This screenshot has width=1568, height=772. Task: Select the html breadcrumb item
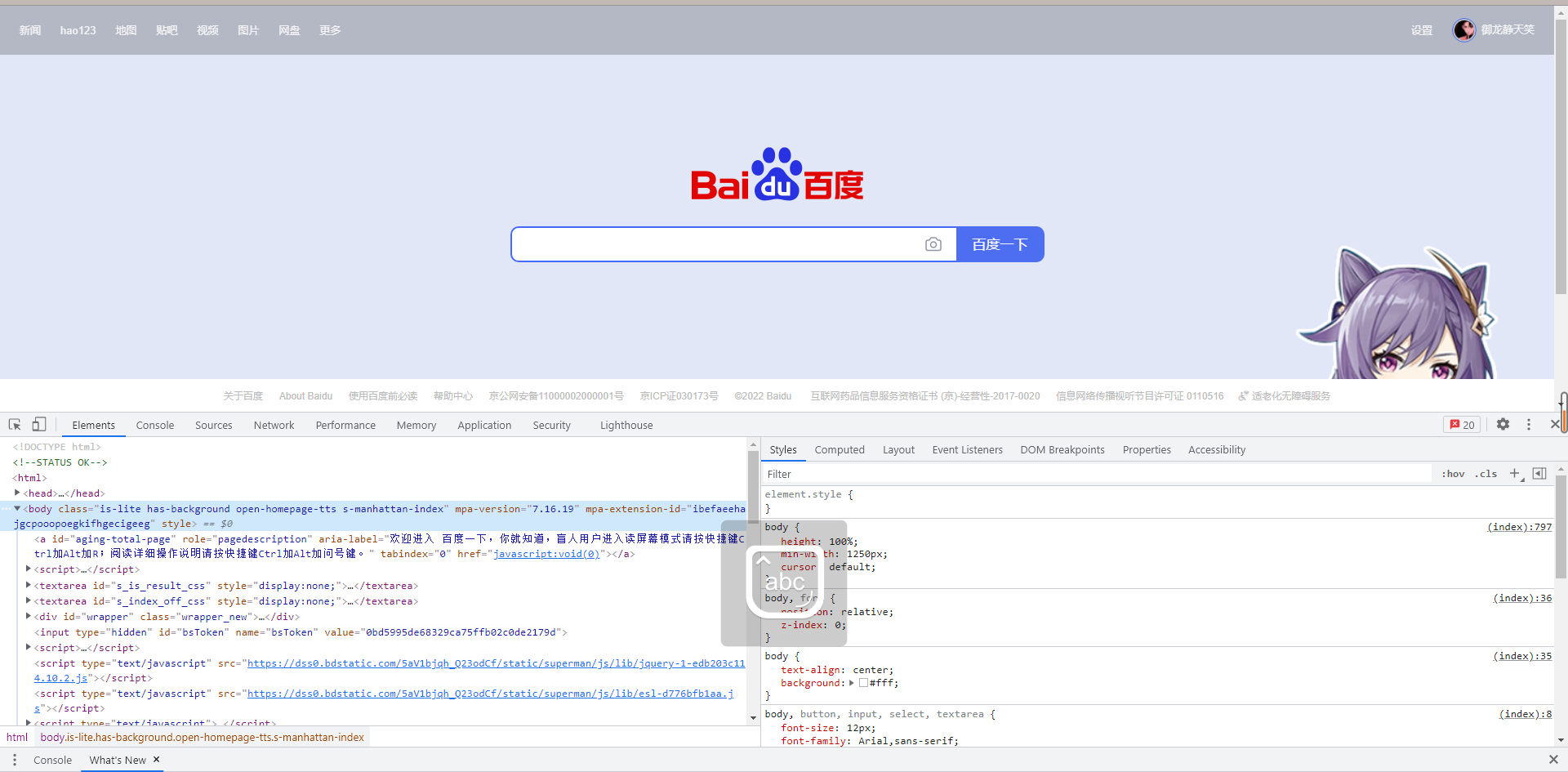click(17, 737)
